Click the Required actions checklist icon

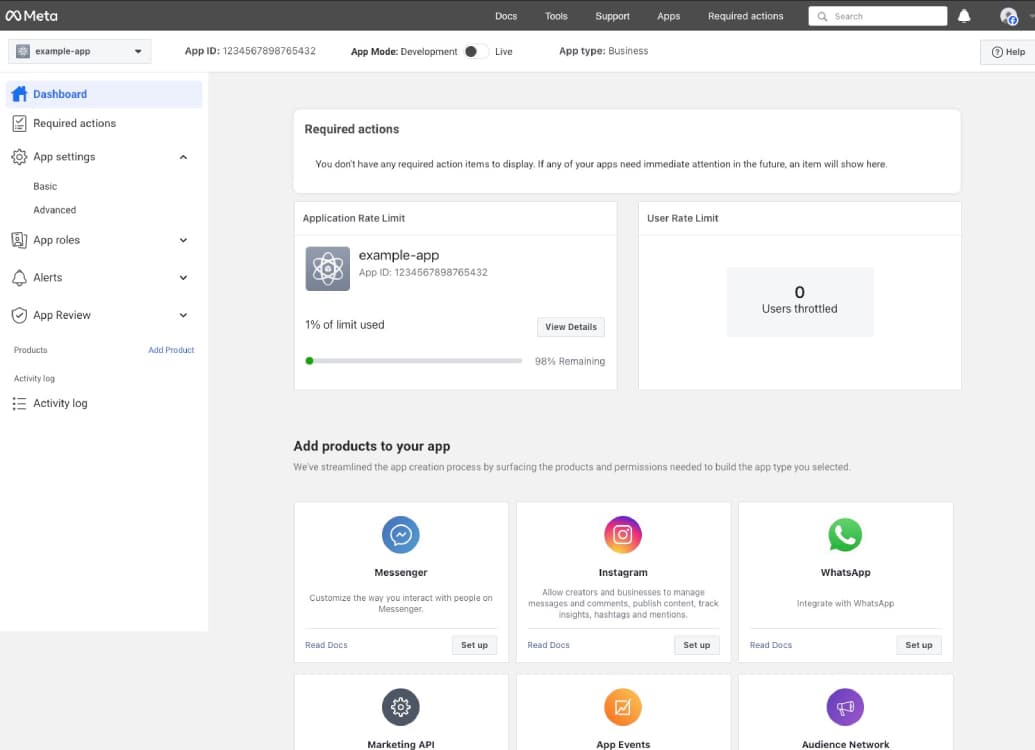click(20, 123)
